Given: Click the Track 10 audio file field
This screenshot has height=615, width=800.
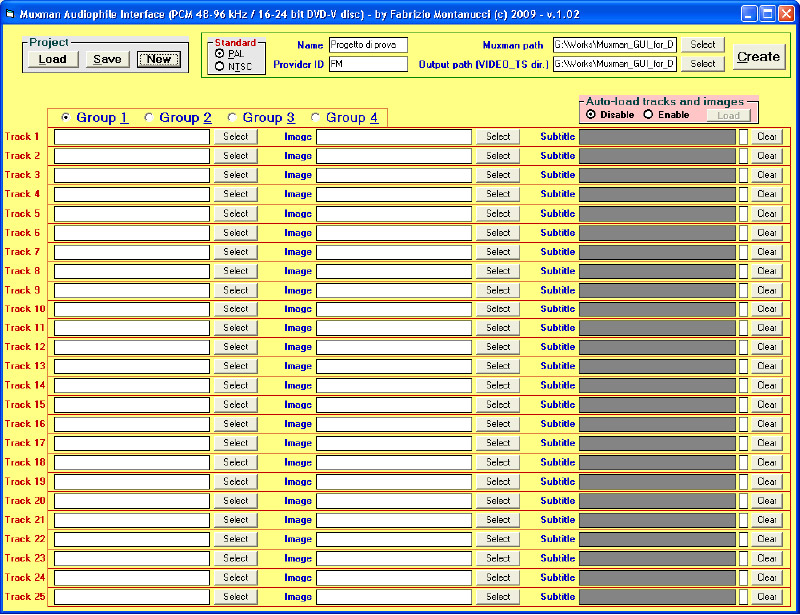Looking at the screenshot, I should pos(131,309).
